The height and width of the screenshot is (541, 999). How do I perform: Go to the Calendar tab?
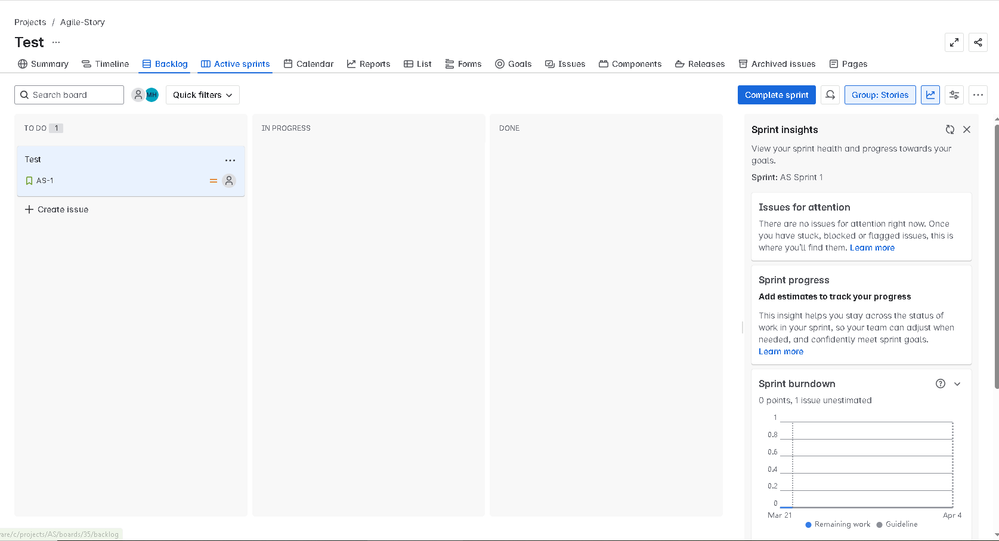point(308,64)
